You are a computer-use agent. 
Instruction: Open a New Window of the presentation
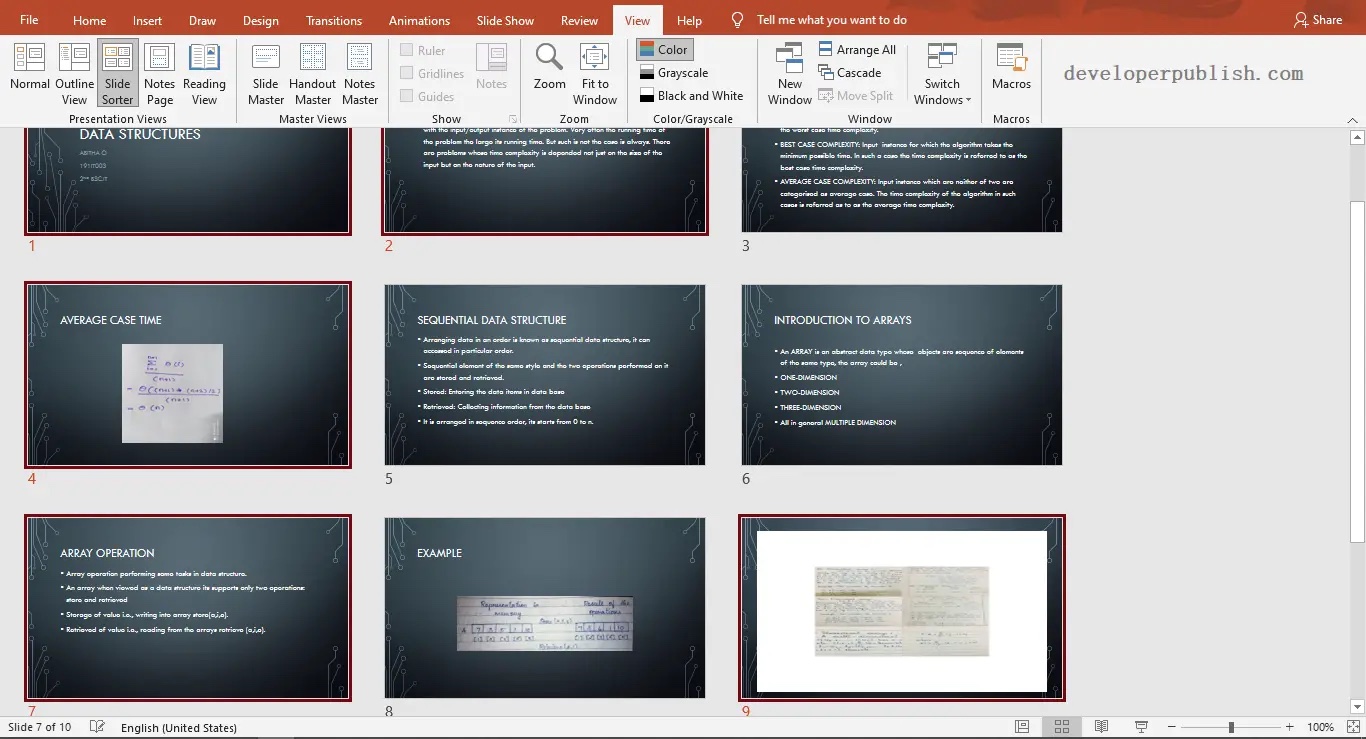(789, 70)
